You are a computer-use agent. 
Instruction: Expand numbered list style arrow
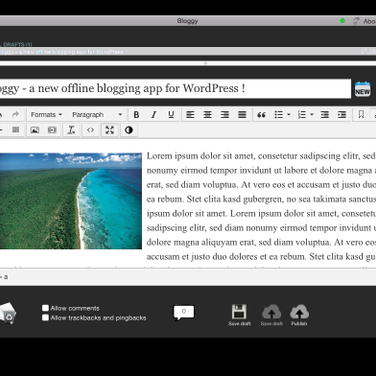click(x=312, y=115)
